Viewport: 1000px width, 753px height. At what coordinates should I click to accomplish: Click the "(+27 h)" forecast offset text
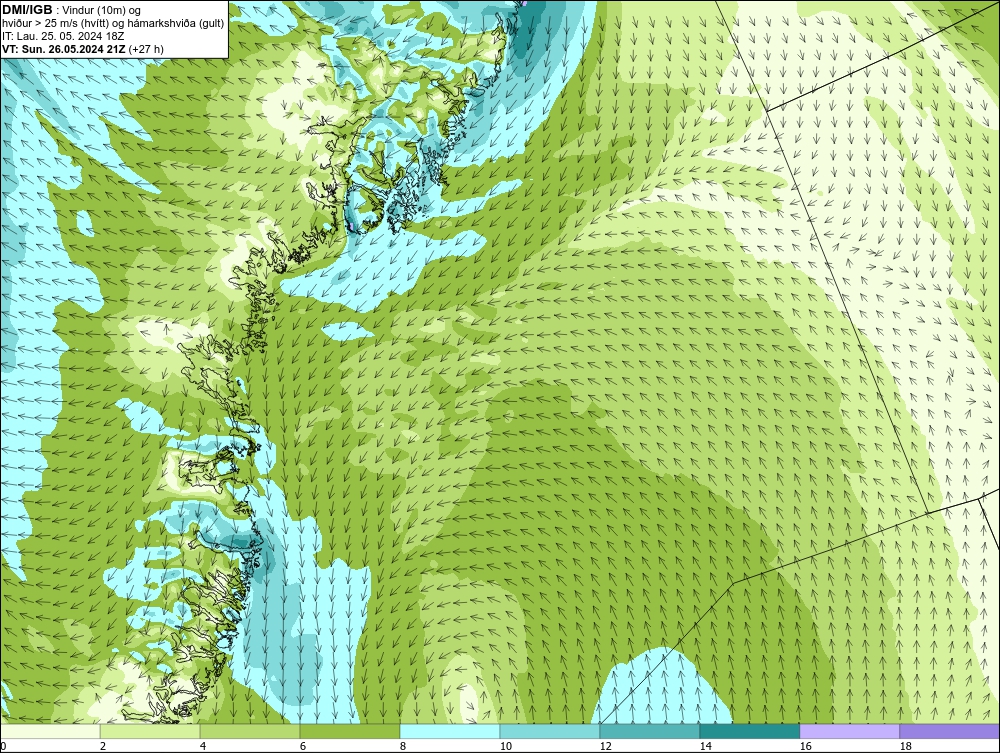[x=146, y=49]
